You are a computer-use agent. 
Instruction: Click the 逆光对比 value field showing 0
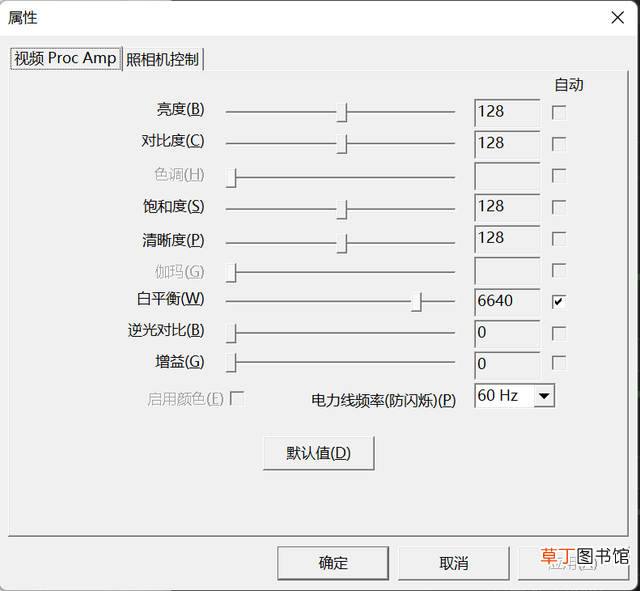coord(507,333)
